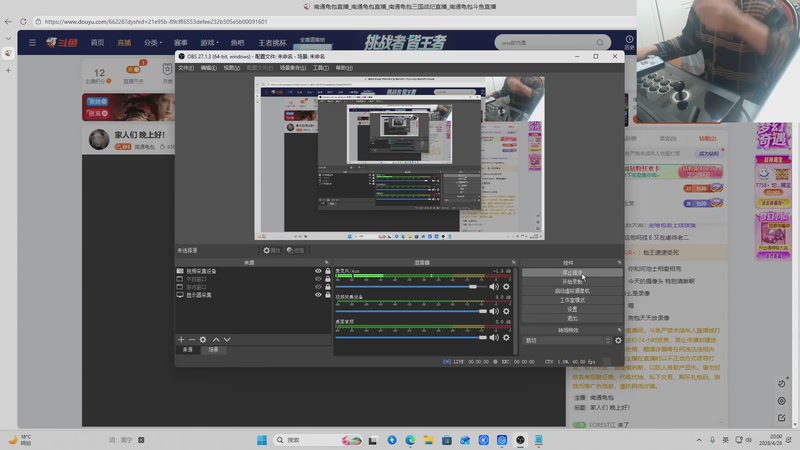This screenshot has height=450, width=800.
Task: Open OBS 文件(F) menu
Action: [x=186, y=68]
